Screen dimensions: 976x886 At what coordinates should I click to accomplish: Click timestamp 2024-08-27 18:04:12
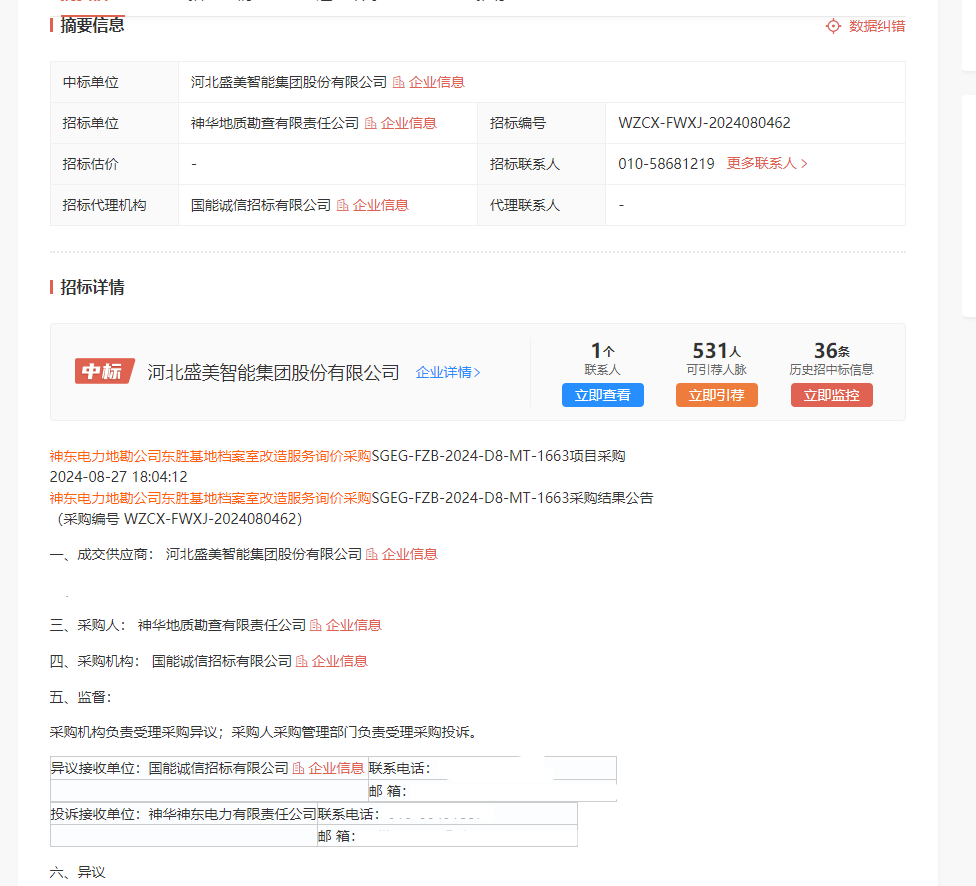point(118,477)
